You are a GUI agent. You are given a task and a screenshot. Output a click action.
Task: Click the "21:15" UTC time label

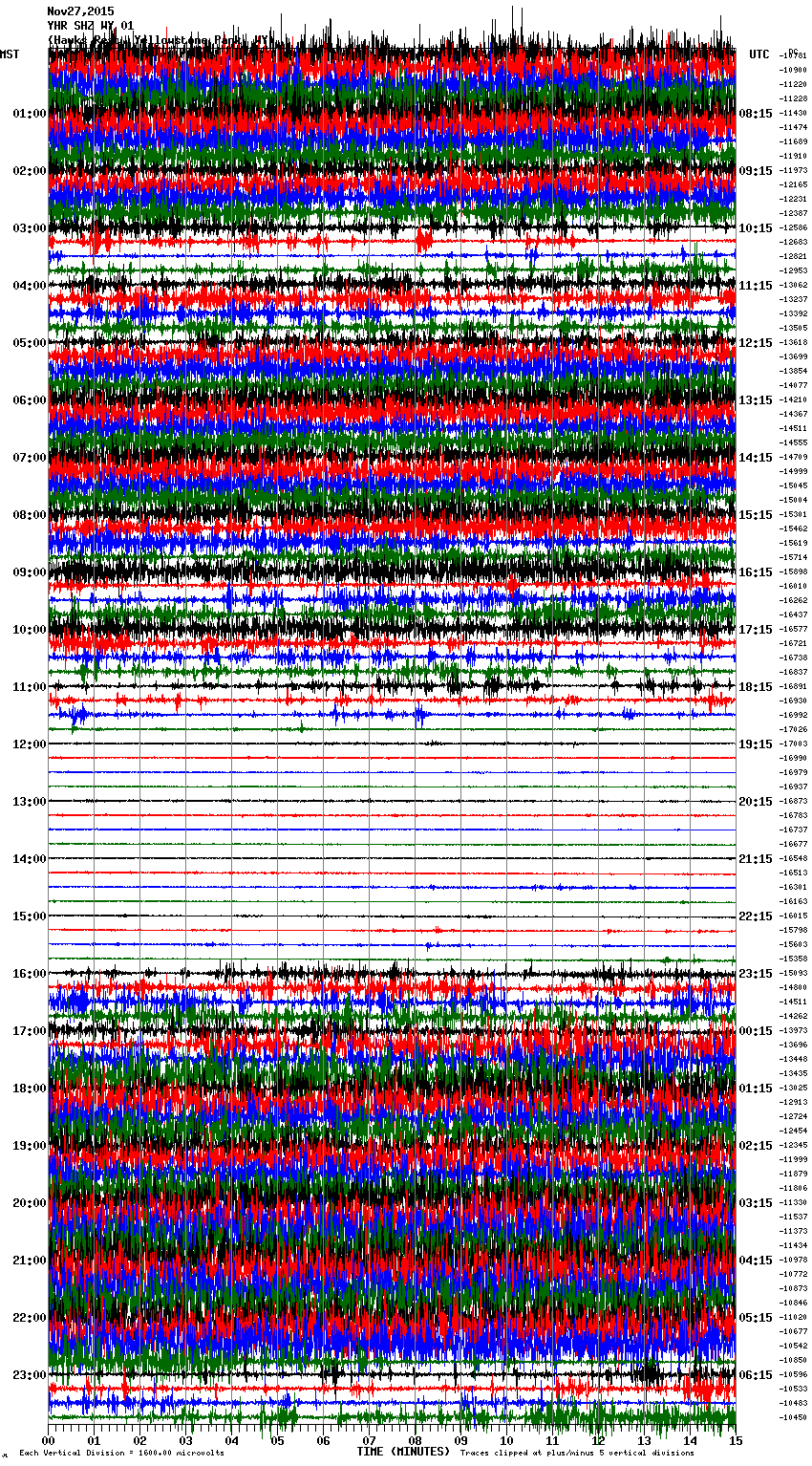[756, 859]
